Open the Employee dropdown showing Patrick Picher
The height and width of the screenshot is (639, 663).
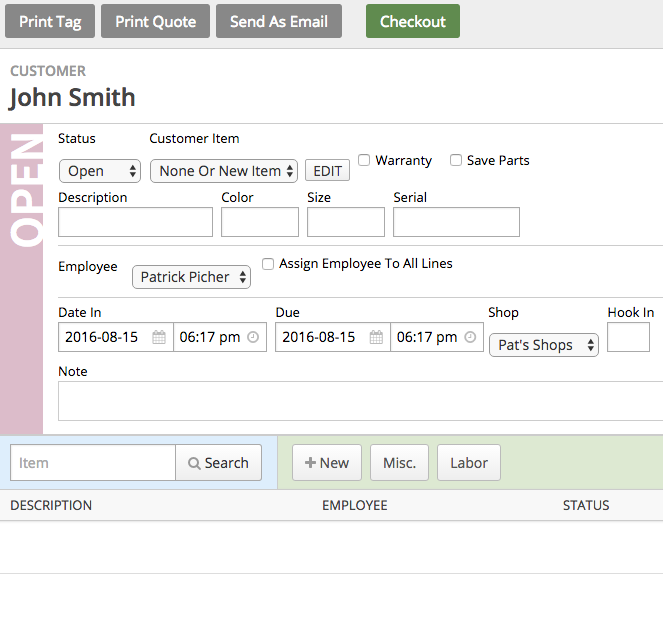pos(191,277)
